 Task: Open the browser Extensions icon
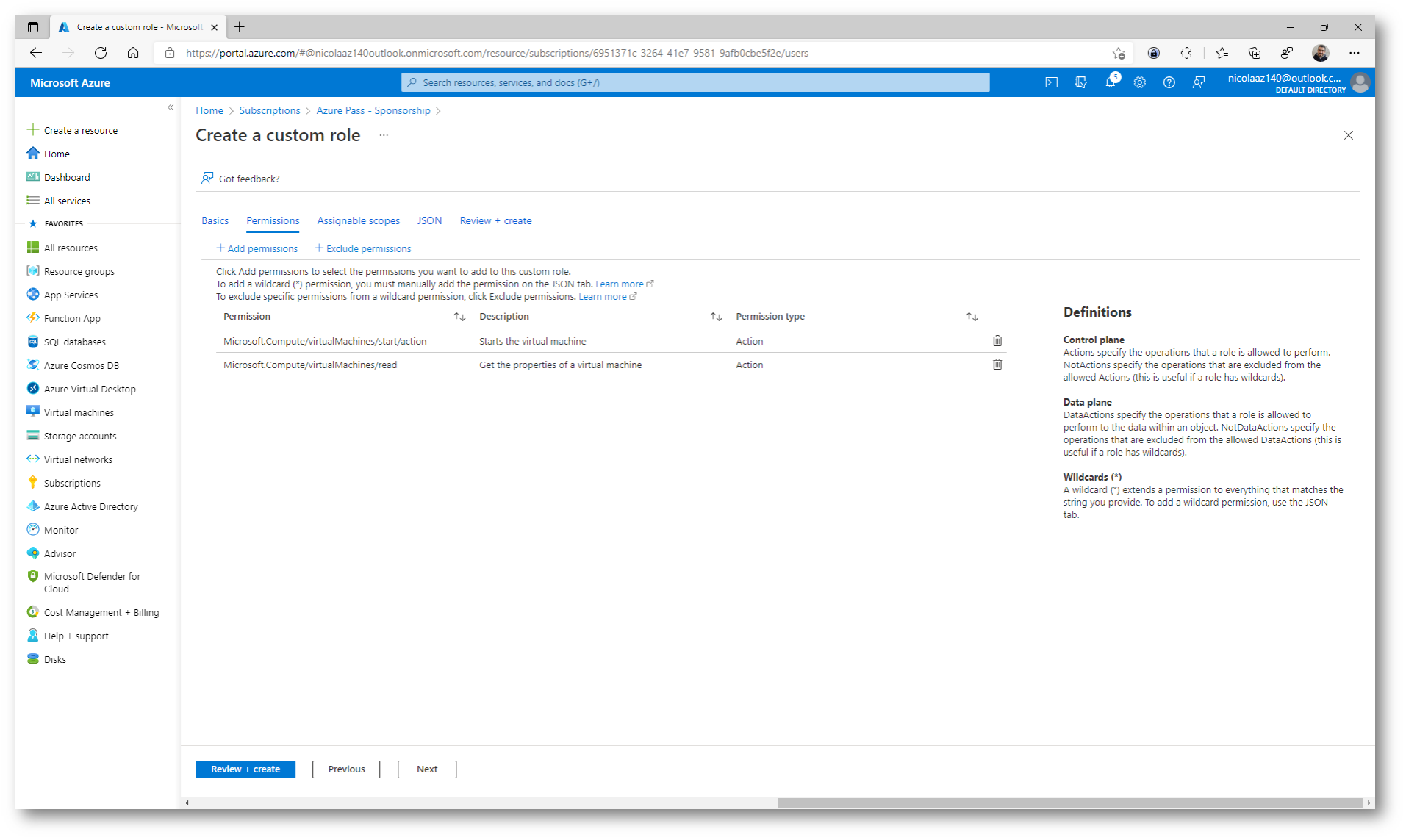click(x=1186, y=53)
